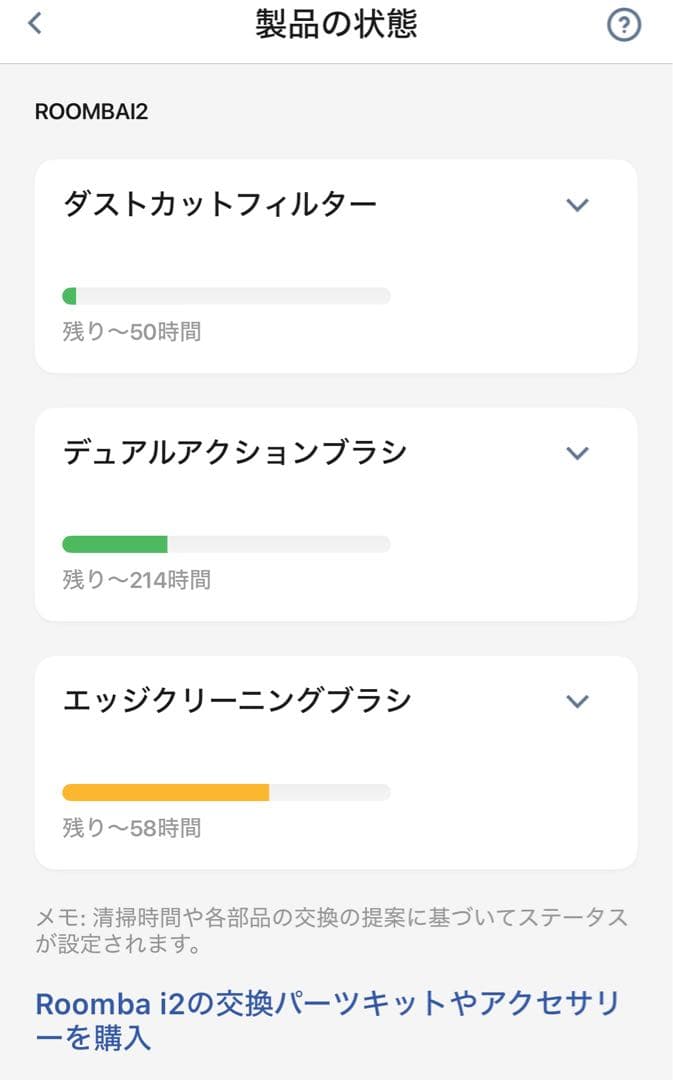This screenshot has width=673, height=1080.
Task: Click the ROOMBAI2 device name label
Action: (x=91, y=111)
